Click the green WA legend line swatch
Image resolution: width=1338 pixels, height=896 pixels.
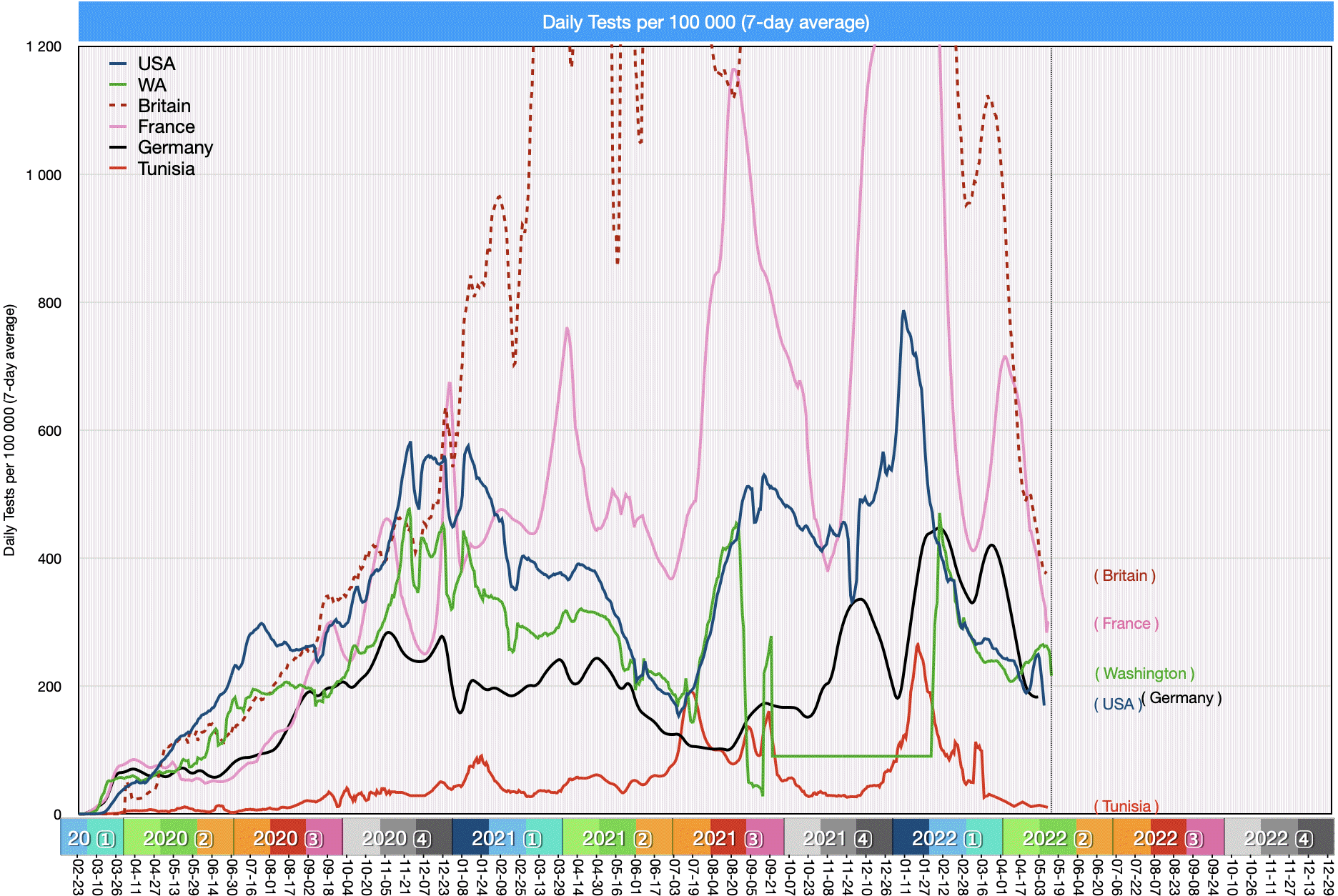point(118,85)
